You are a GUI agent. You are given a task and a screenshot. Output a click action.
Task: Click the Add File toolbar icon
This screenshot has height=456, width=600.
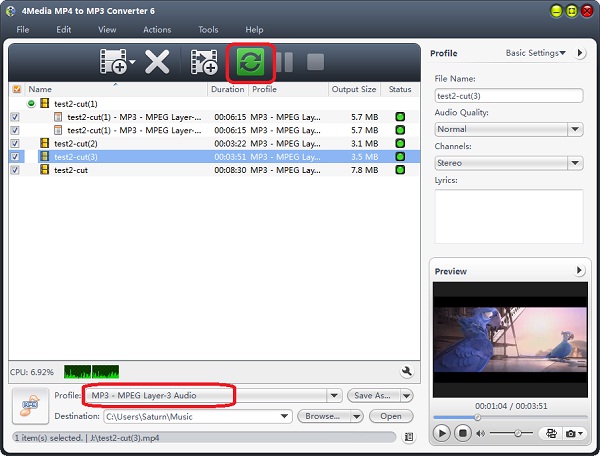click(115, 63)
